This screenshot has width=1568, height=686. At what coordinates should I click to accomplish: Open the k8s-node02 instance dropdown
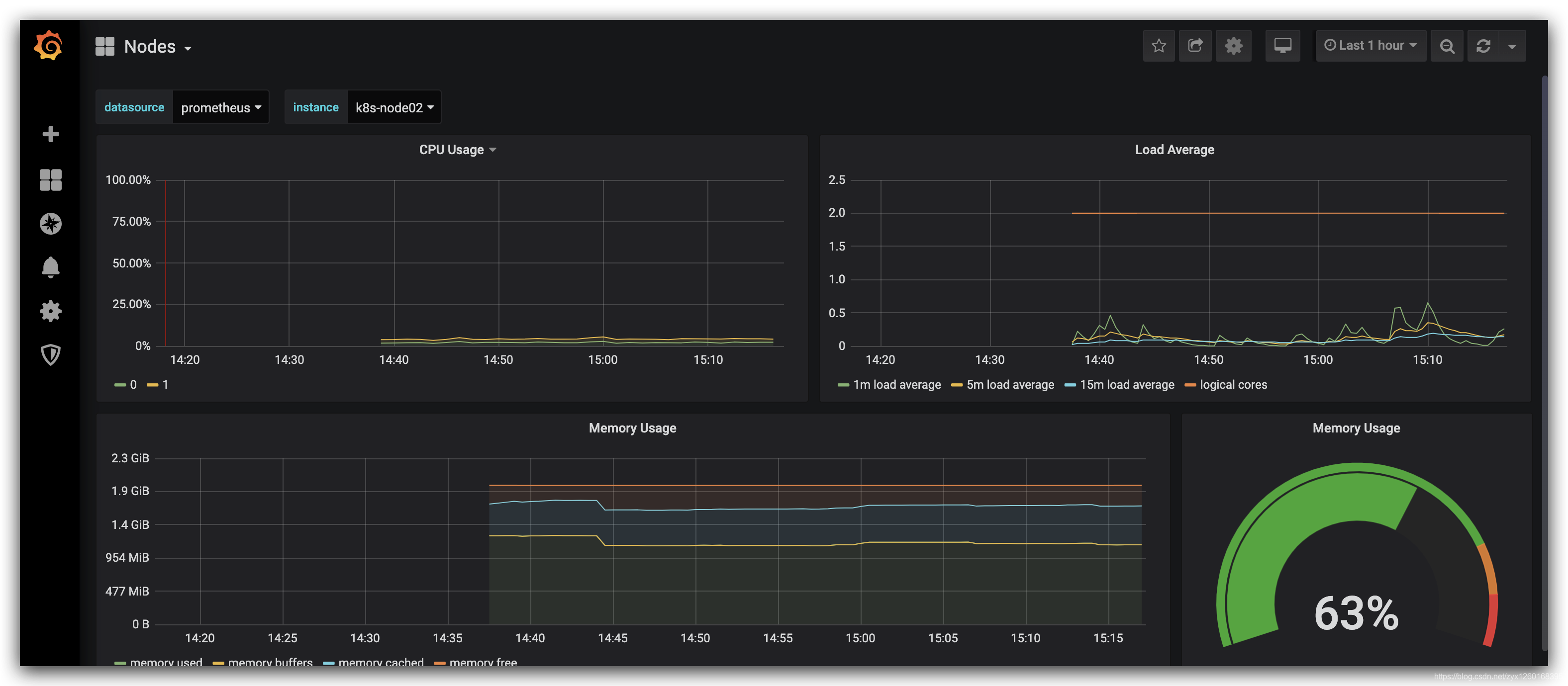pos(394,108)
